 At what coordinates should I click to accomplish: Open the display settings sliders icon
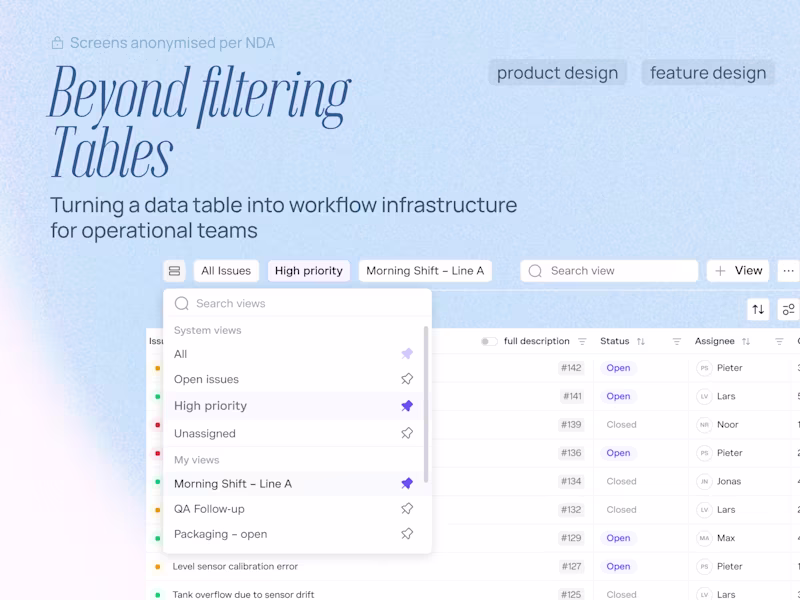pos(788,309)
